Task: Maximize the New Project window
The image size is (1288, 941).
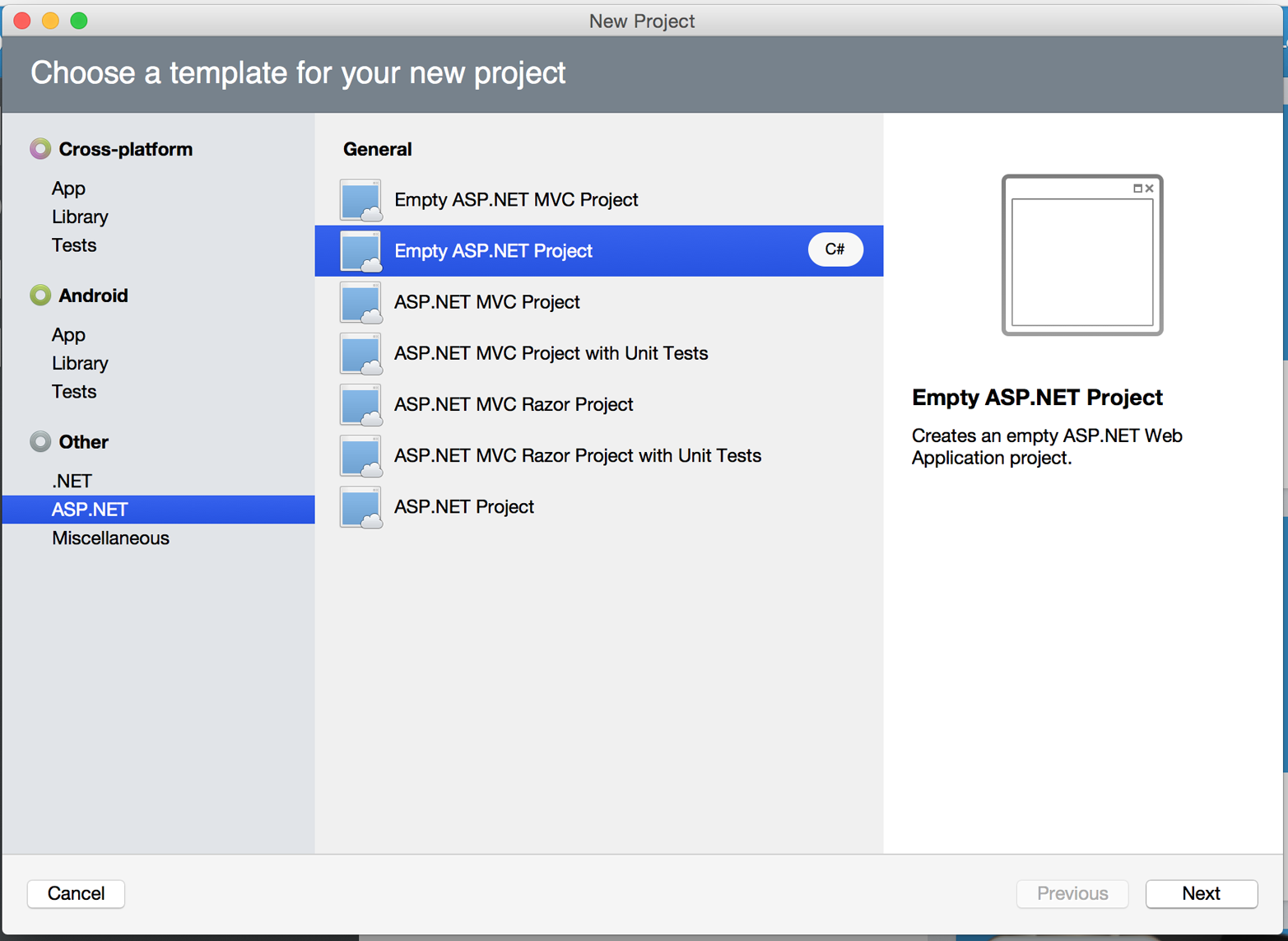Action: coord(79,21)
